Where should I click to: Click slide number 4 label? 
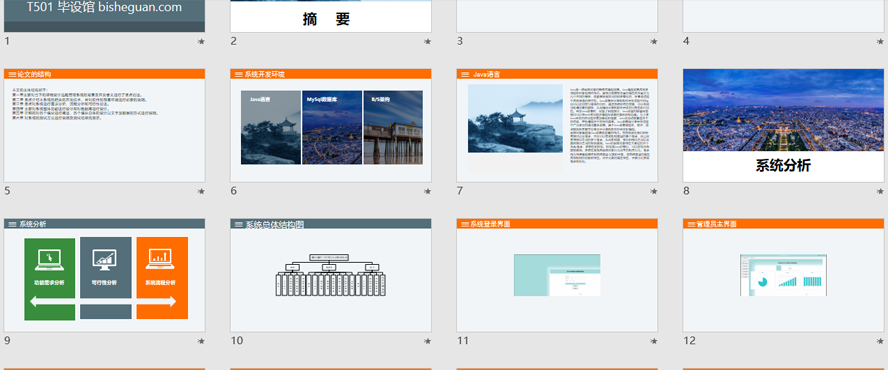[686, 41]
